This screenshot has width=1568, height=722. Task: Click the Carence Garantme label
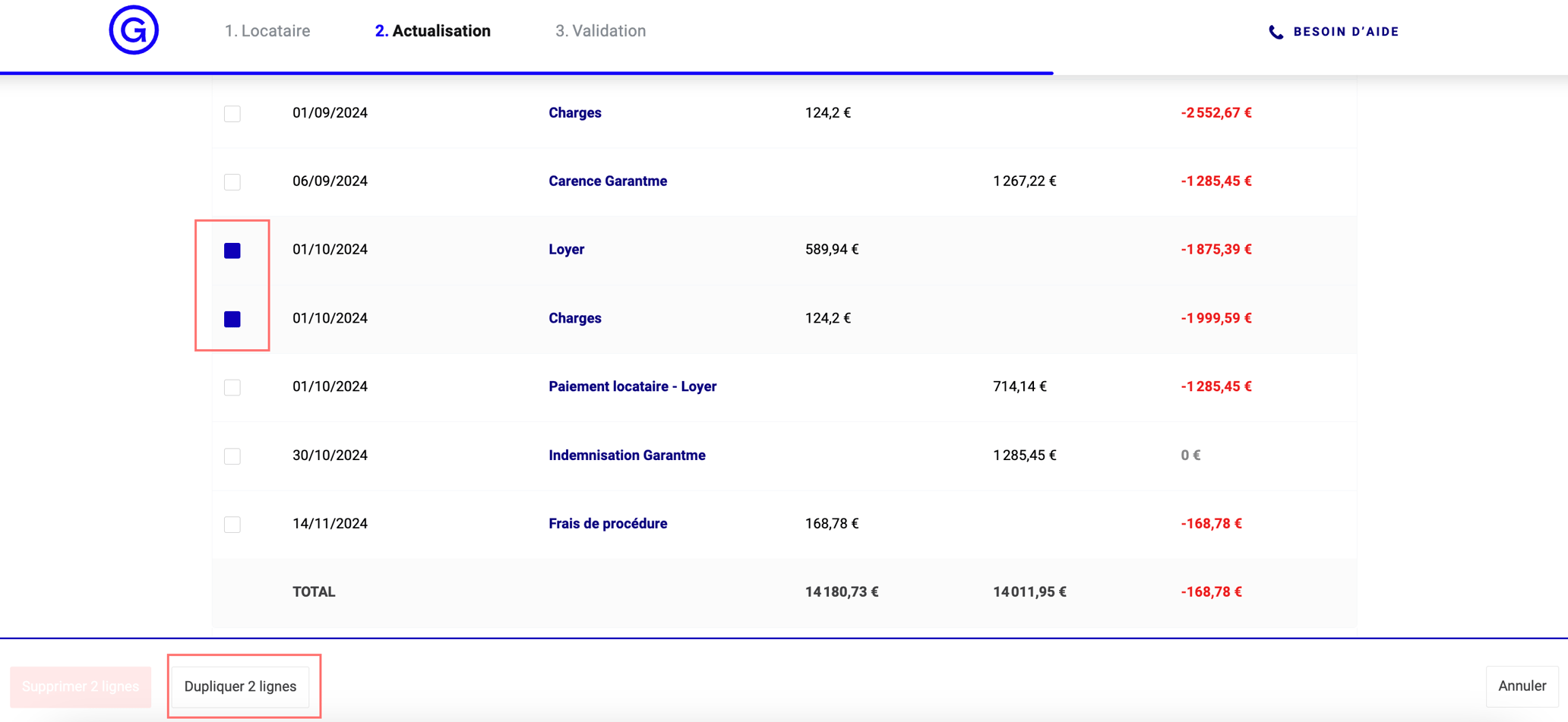pos(608,181)
